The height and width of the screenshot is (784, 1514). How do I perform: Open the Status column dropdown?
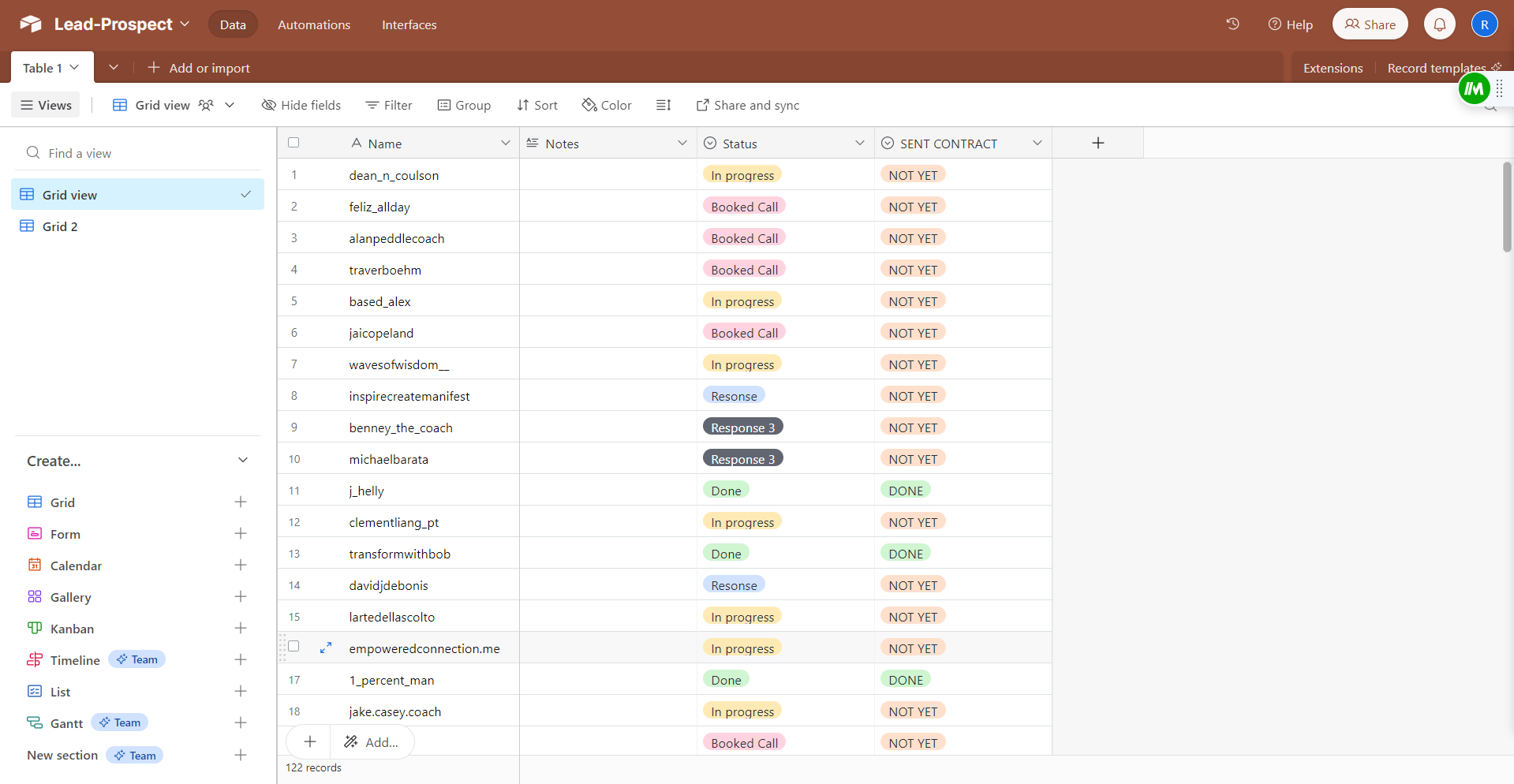[859, 143]
